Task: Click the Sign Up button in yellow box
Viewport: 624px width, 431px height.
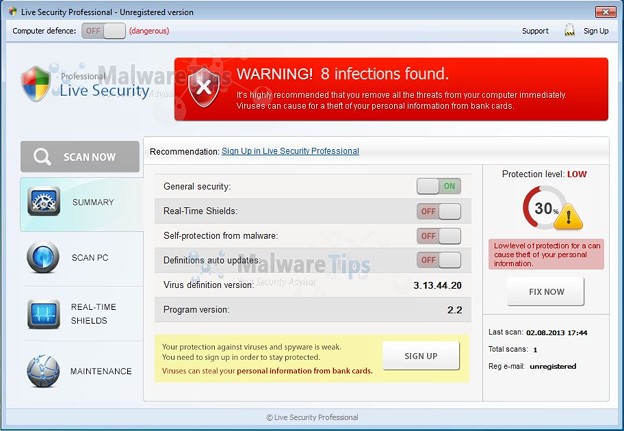Action: 421,356
